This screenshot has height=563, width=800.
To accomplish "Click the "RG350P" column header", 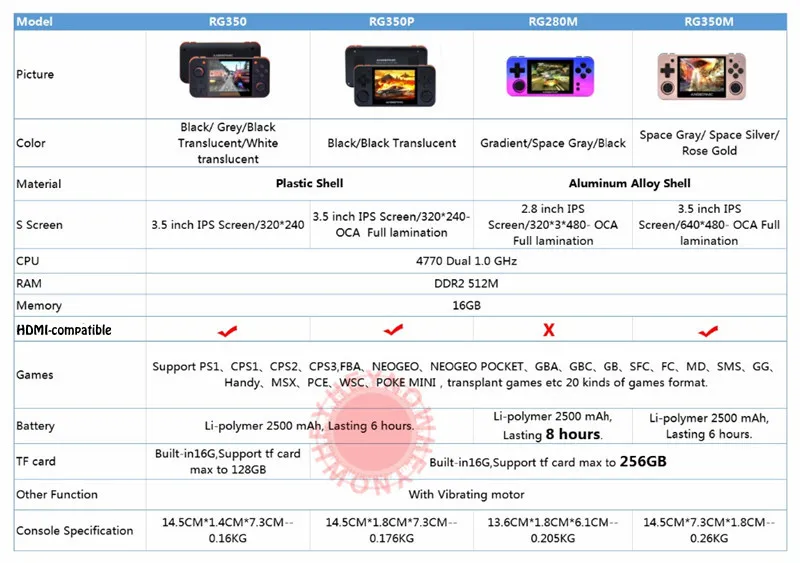I will pyautogui.click(x=391, y=21).
